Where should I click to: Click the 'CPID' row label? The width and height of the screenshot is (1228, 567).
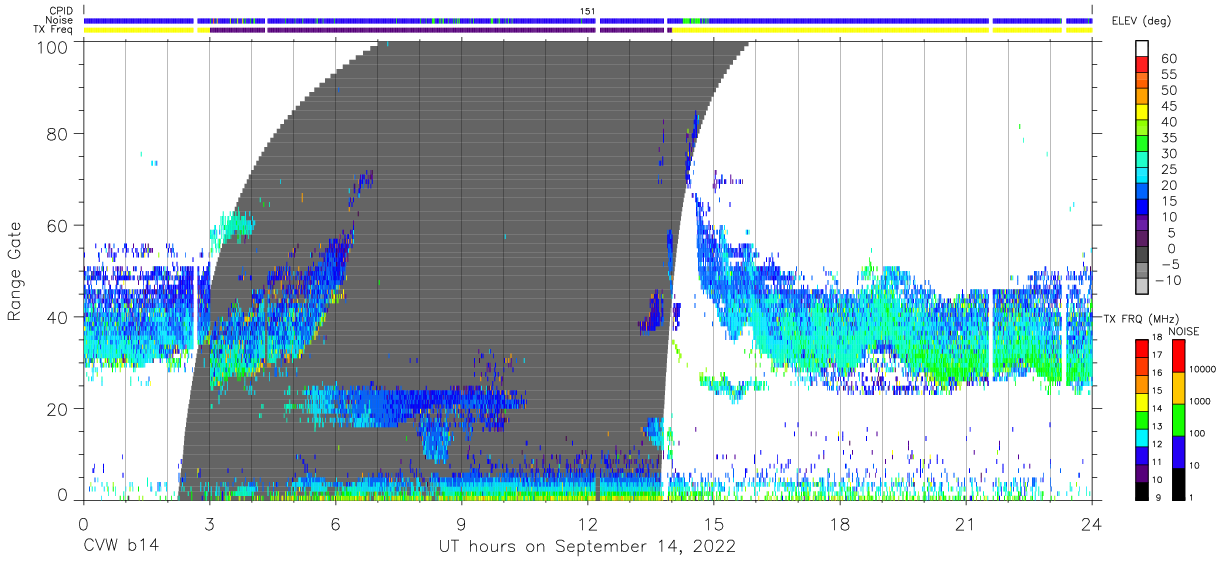tap(62, 11)
